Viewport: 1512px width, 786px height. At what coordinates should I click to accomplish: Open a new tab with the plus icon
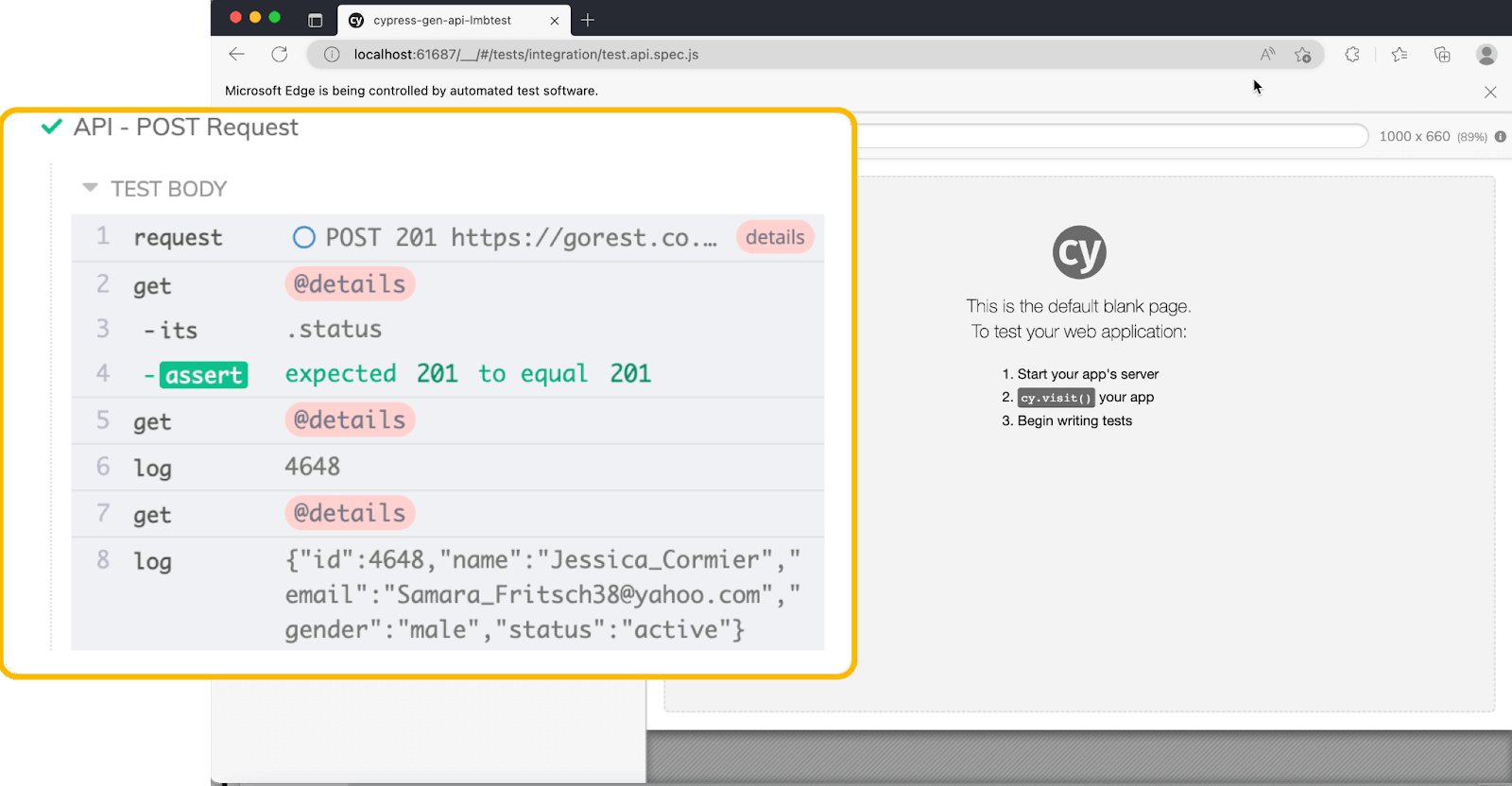click(588, 20)
